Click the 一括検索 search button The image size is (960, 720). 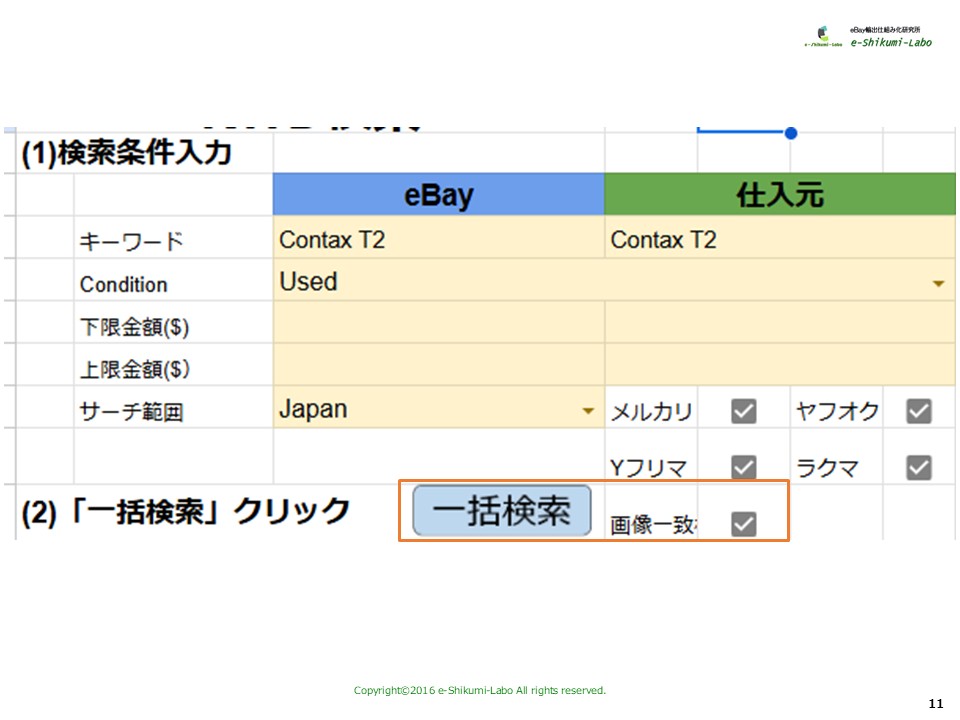click(502, 511)
